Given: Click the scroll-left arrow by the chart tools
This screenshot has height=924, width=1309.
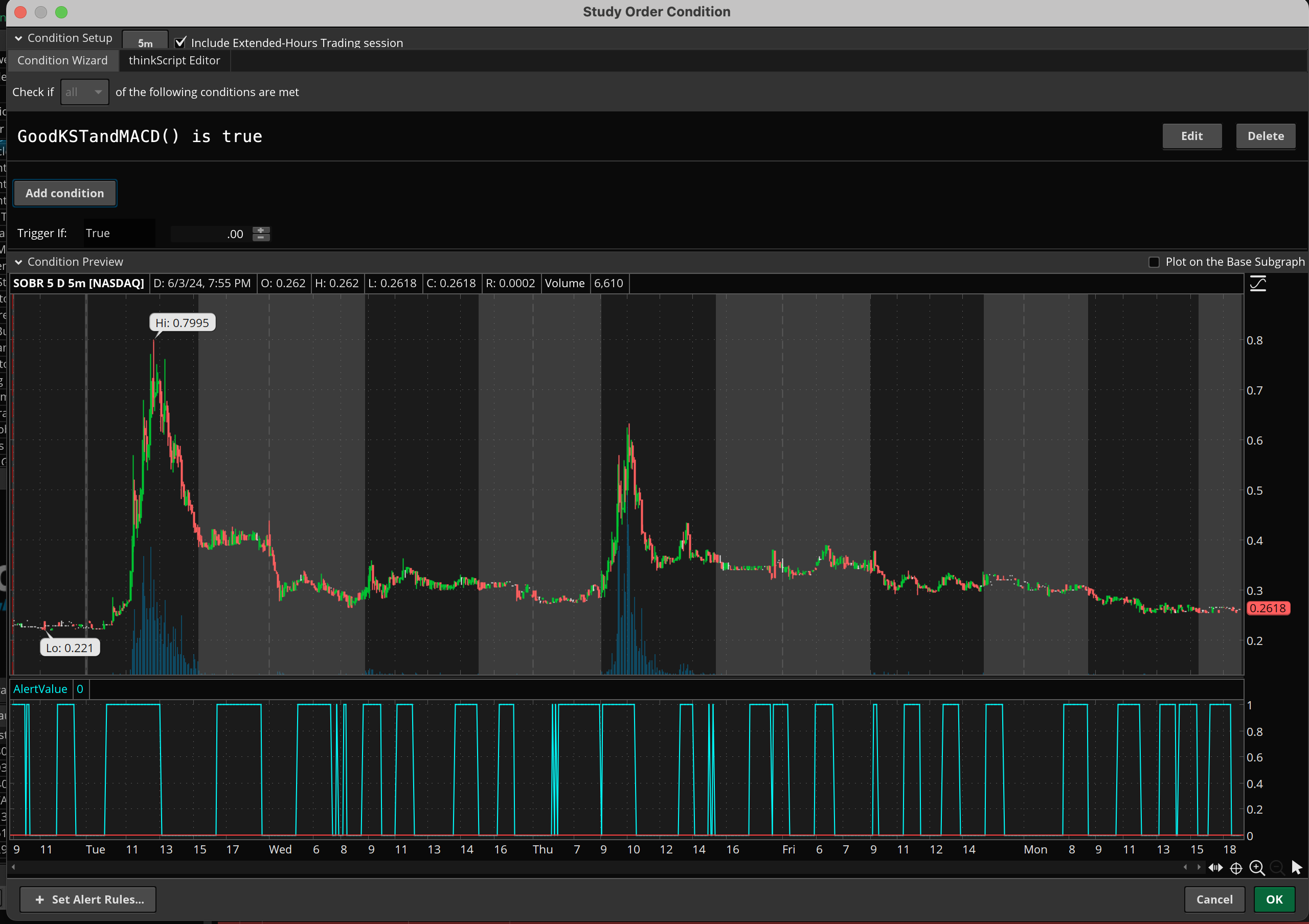Looking at the screenshot, I should pyautogui.click(x=1185, y=867).
